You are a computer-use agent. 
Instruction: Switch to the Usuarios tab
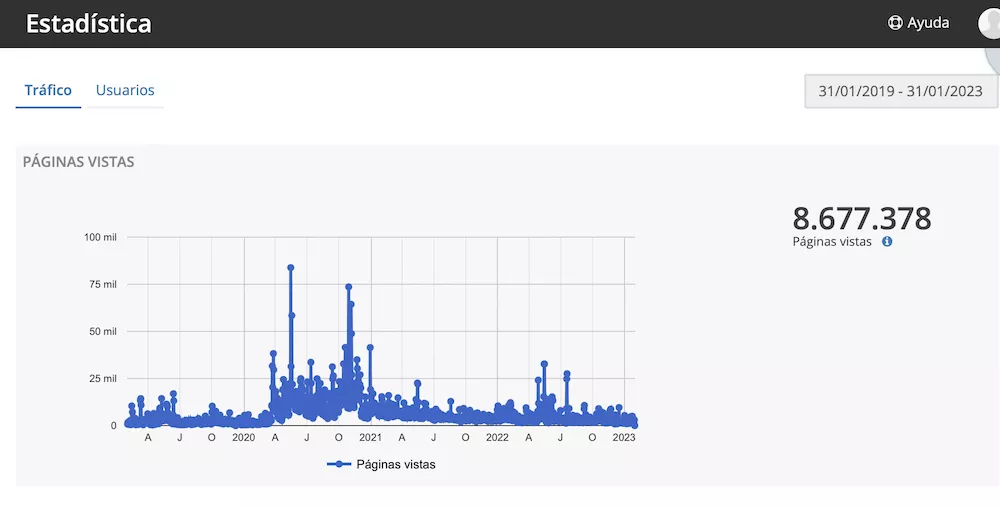click(x=125, y=90)
